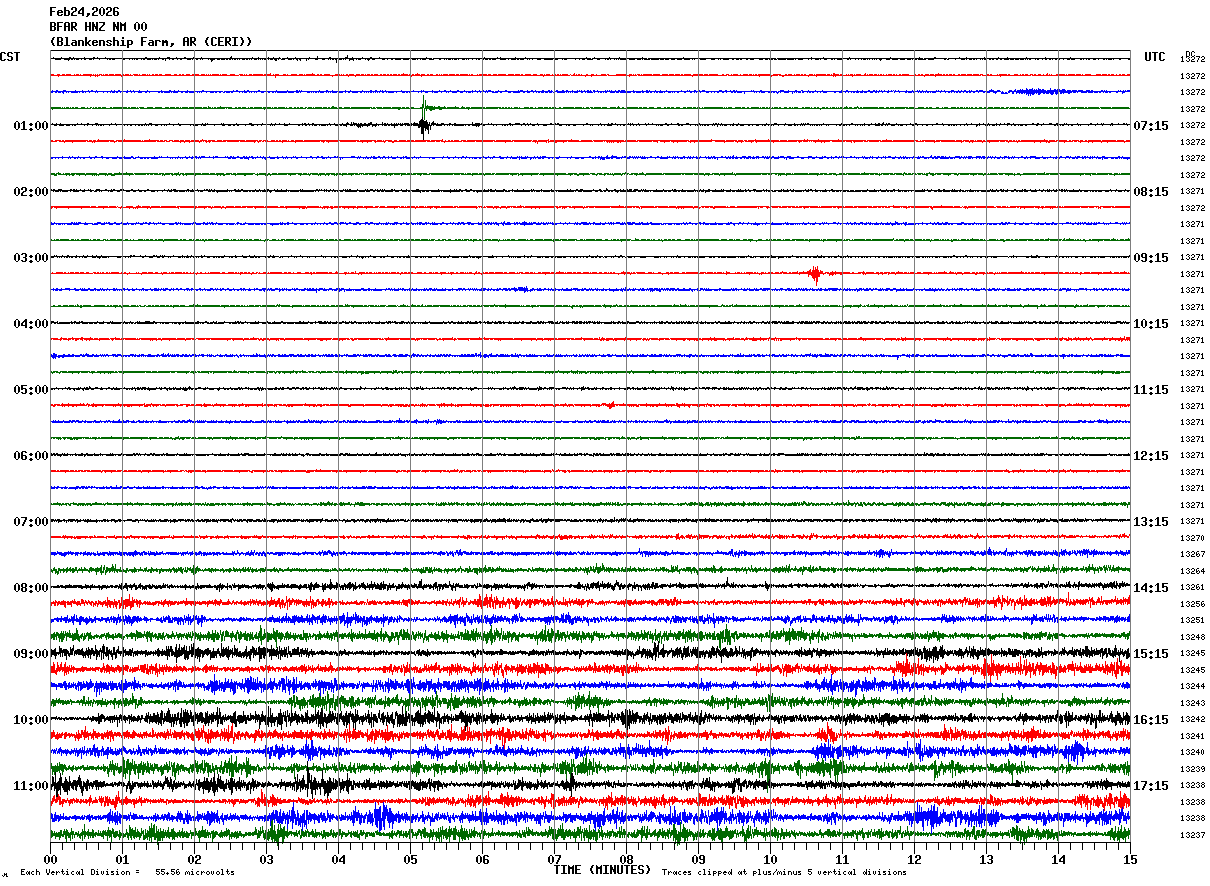
Task: Click the CST timezone label
Action: pos(10,57)
